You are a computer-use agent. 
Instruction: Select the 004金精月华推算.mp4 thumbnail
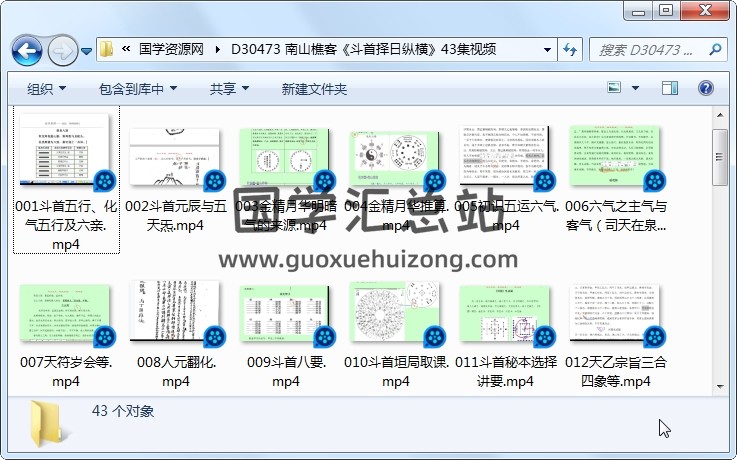click(x=395, y=158)
